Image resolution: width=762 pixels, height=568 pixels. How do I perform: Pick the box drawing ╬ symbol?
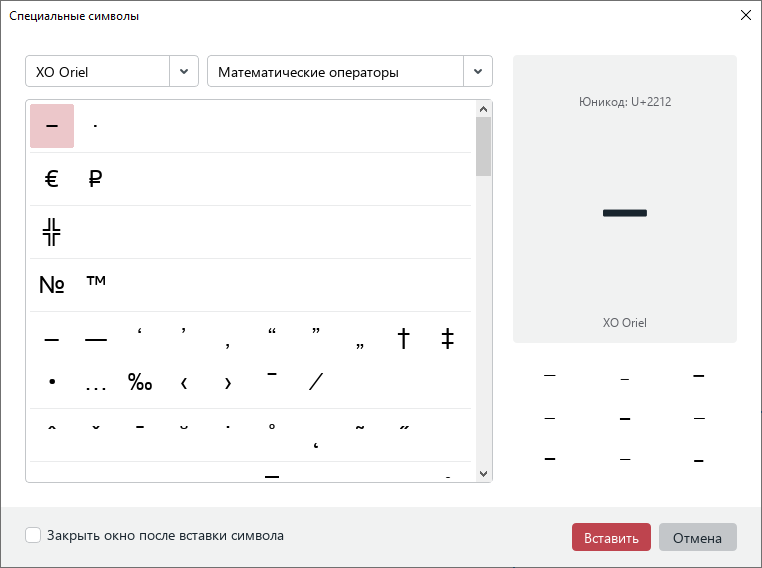(x=52, y=232)
